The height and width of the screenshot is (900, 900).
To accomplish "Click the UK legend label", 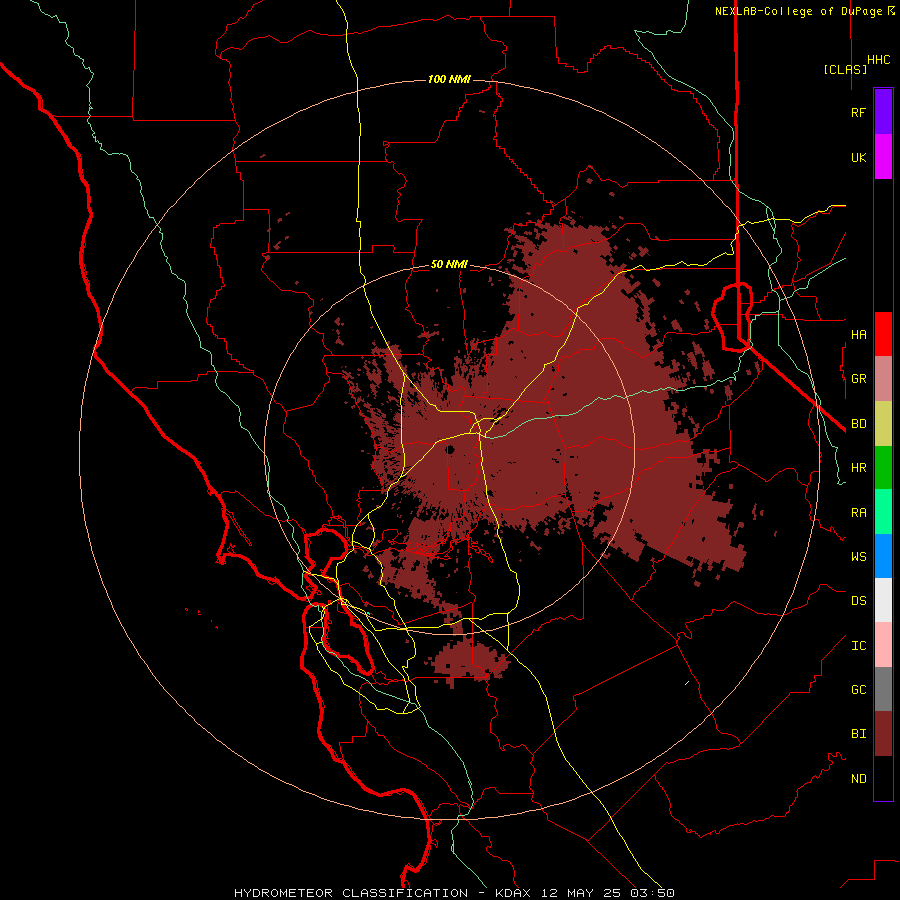I will point(858,157).
